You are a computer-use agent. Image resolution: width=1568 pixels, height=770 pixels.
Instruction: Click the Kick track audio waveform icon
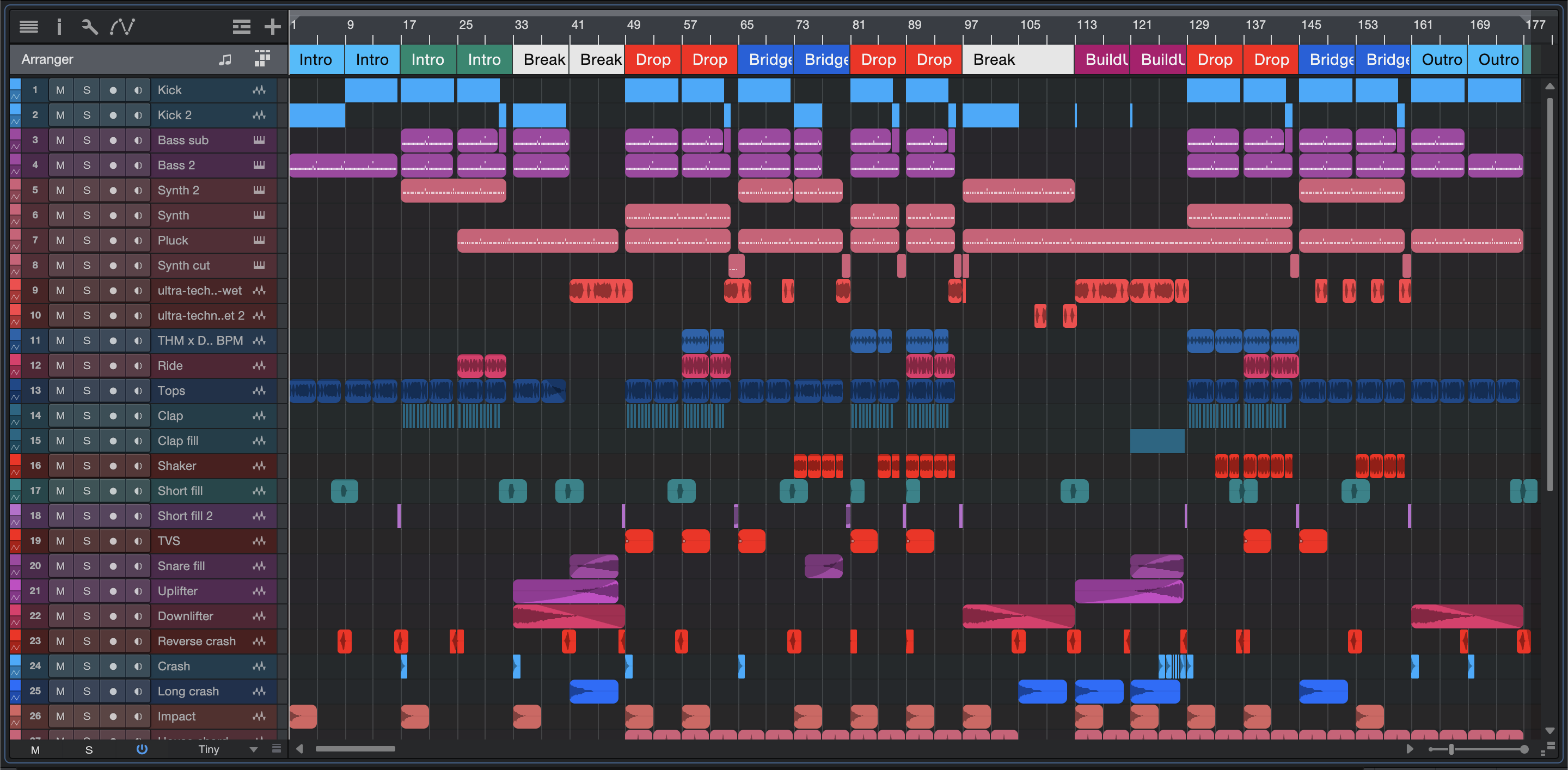[x=259, y=90]
